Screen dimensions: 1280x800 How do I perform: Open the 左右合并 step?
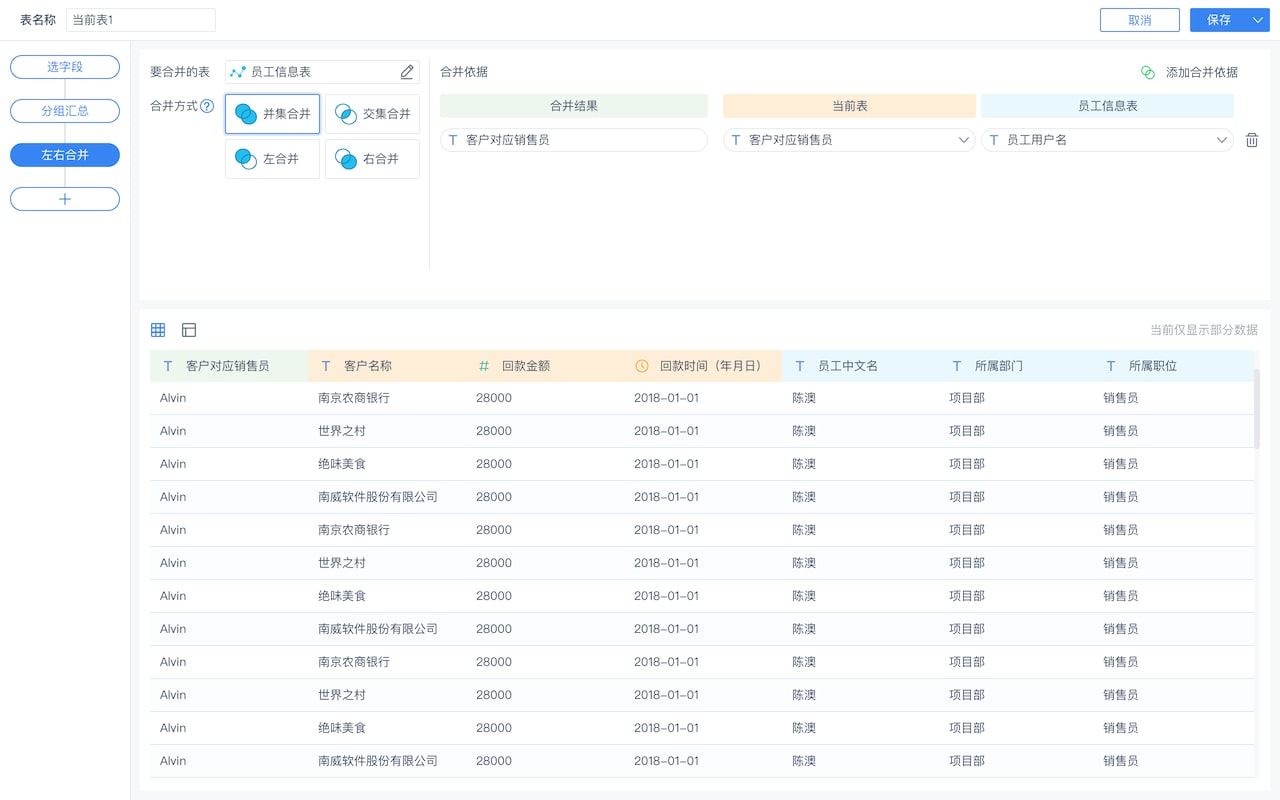[x=65, y=155]
